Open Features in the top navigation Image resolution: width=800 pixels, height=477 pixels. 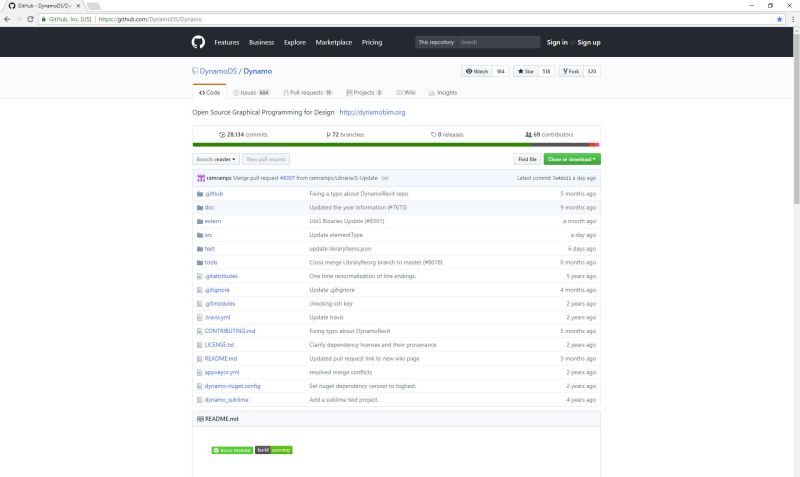(227, 42)
